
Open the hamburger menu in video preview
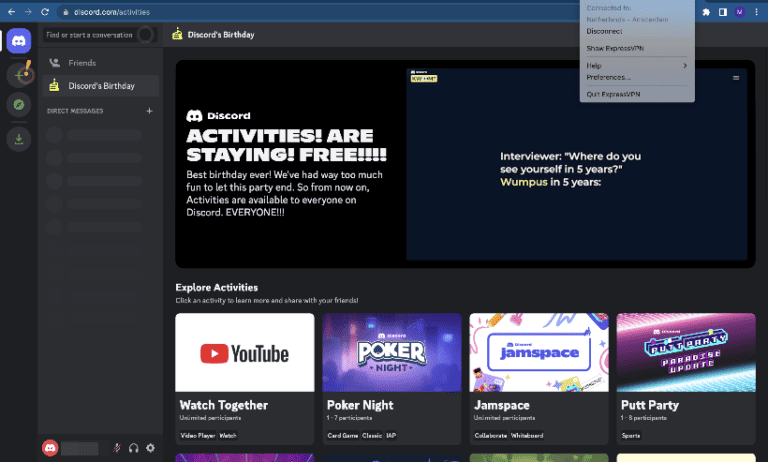[736, 77]
